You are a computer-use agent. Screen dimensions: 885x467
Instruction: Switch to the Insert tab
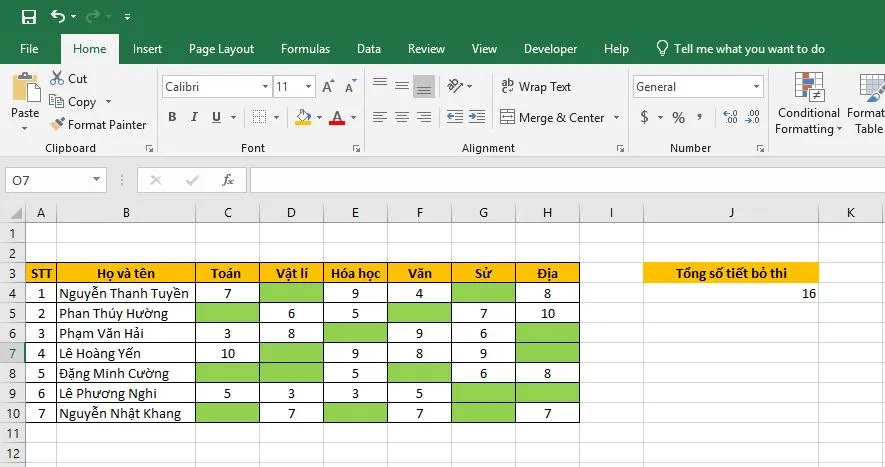point(147,49)
